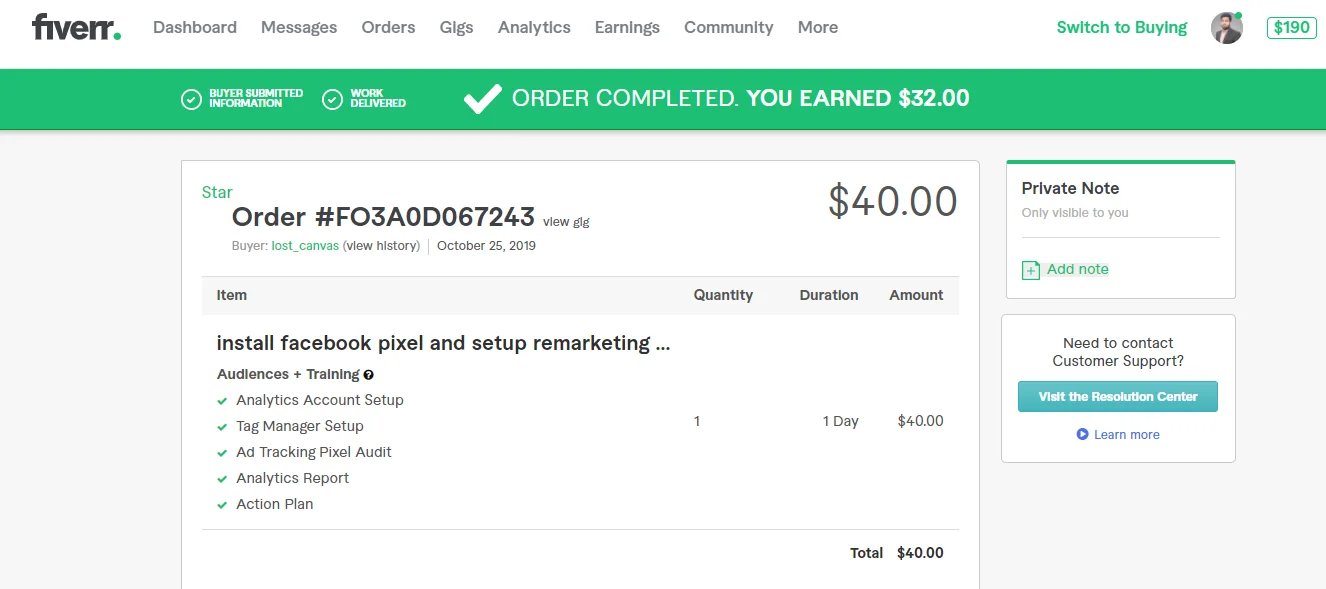Click the Add note plus icon

[1031, 270]
